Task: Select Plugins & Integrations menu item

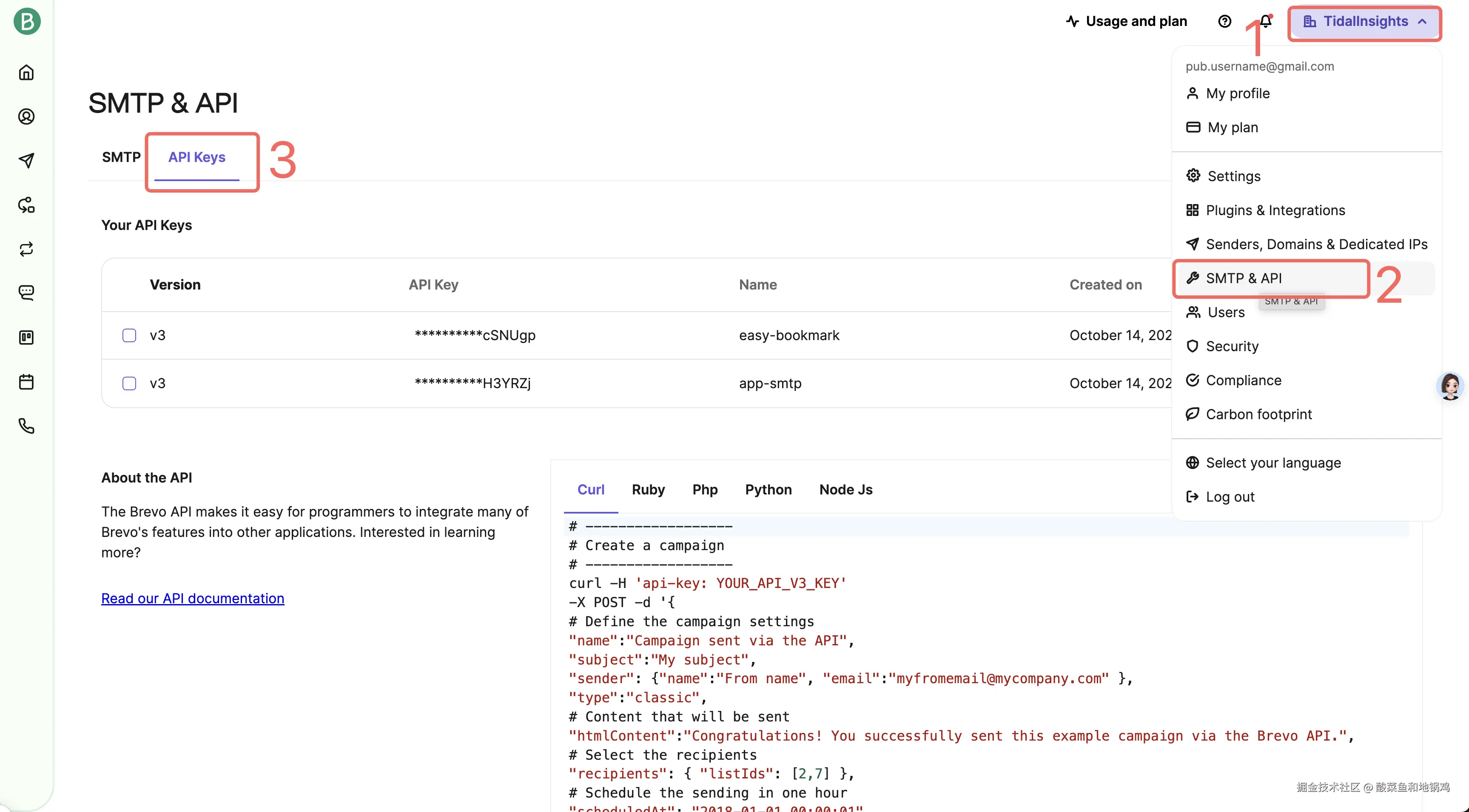Action: click(x=1275, y=210)
